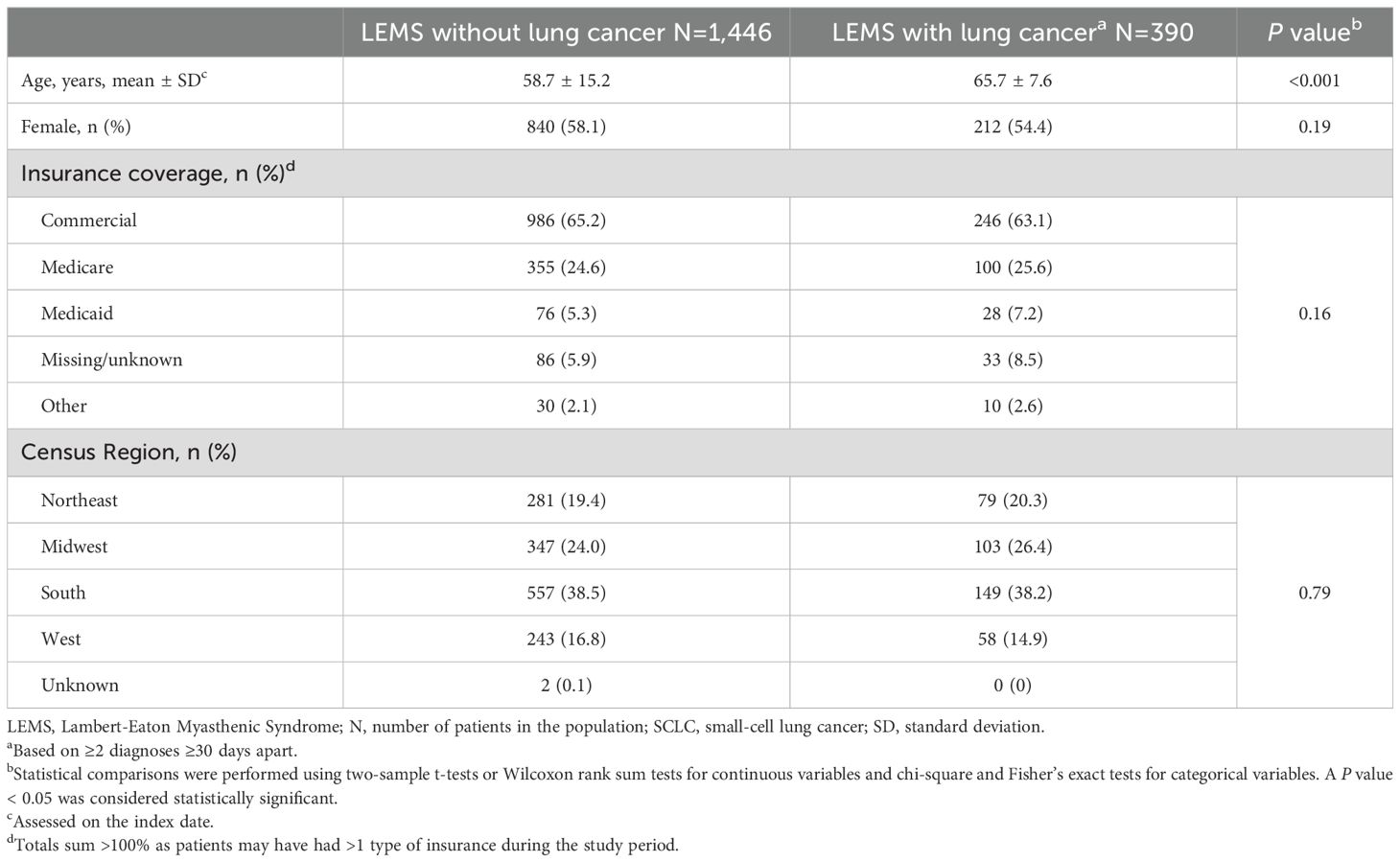Select the "986 (65.2)" commercial insurance cell
This screenshot has width=1400, height=862.
coord(566,221)
